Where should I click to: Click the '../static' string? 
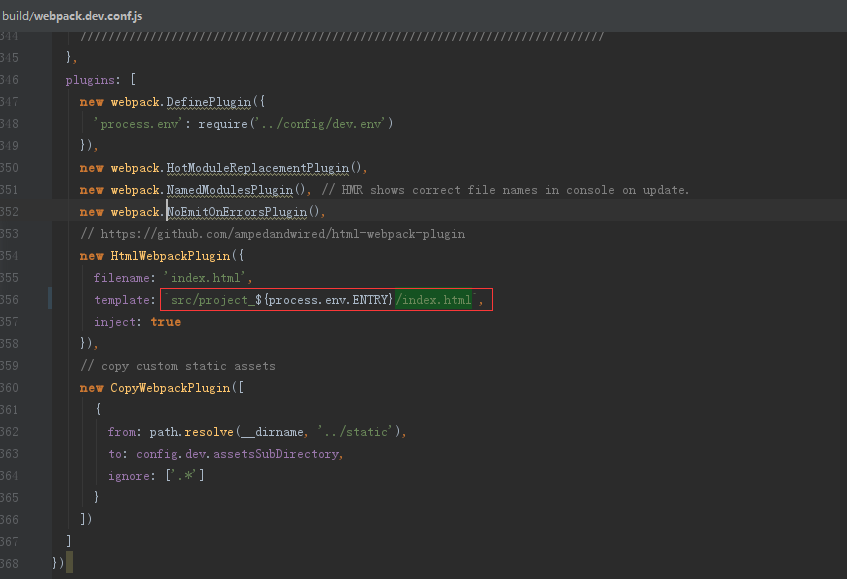[x=355, y=432]
